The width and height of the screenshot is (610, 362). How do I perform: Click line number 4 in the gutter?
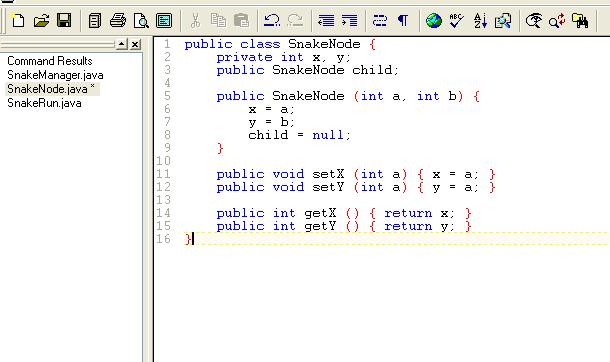click(x=167, y=83)
